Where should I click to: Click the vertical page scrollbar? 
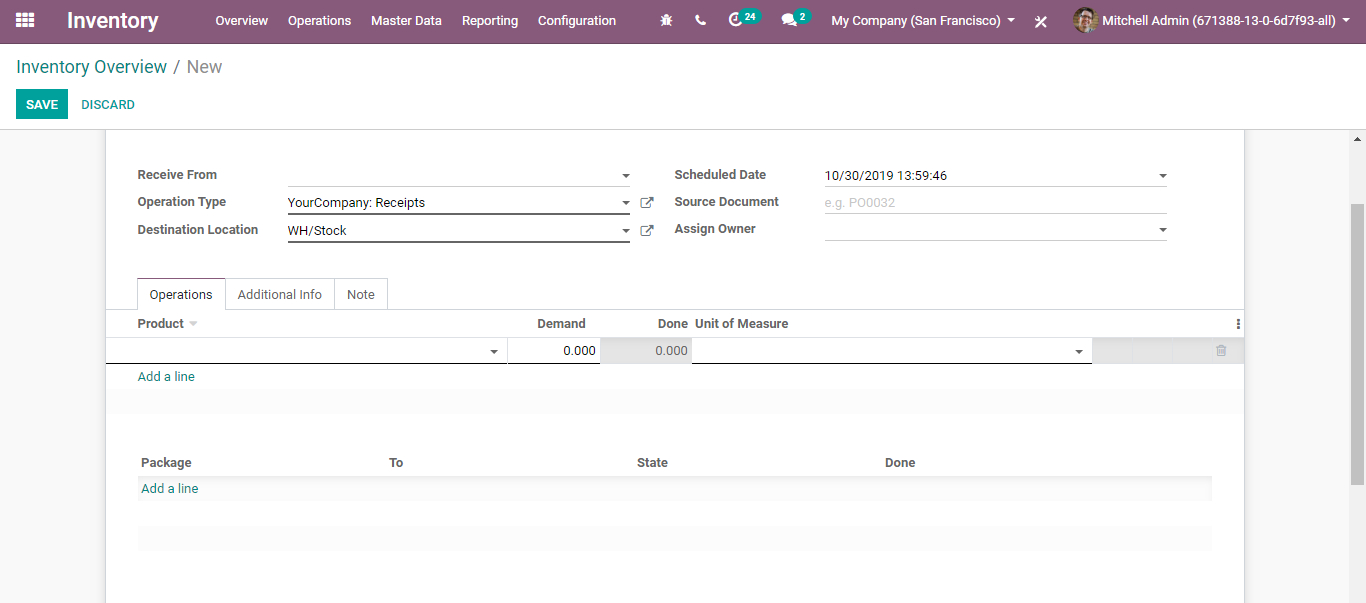tap(1357, 343)
